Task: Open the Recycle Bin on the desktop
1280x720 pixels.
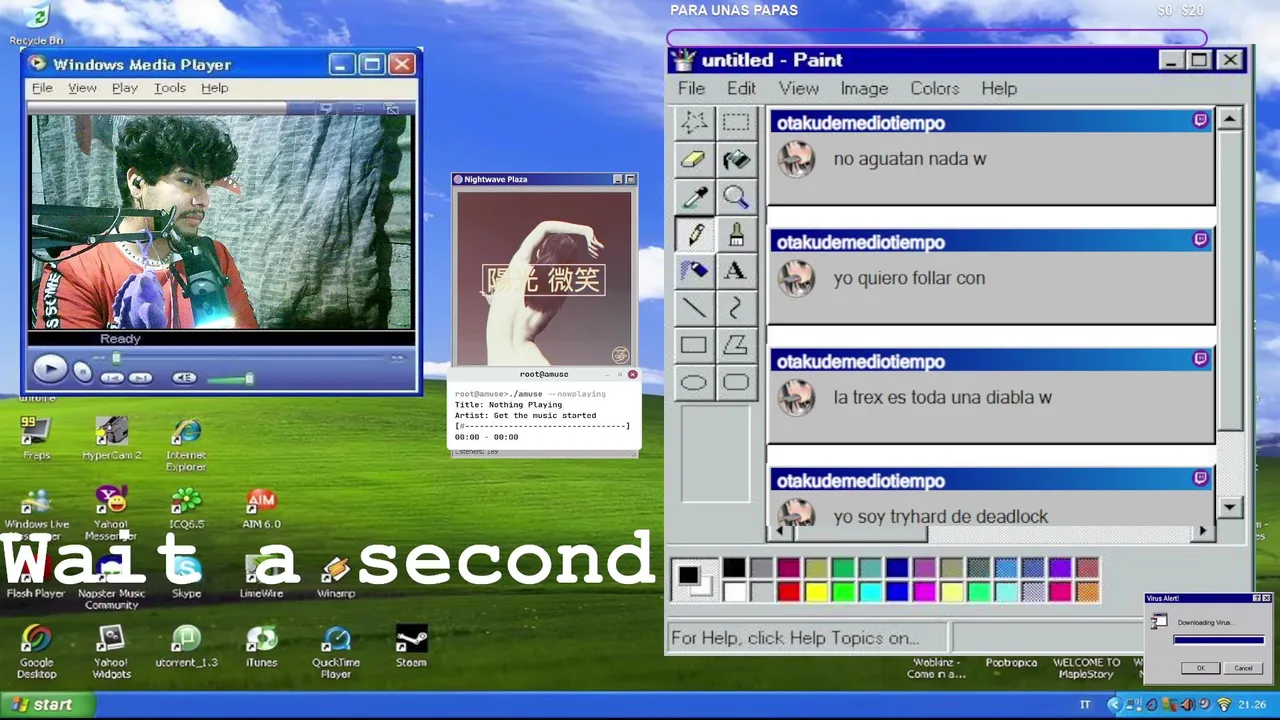Action: pos(36,24)
